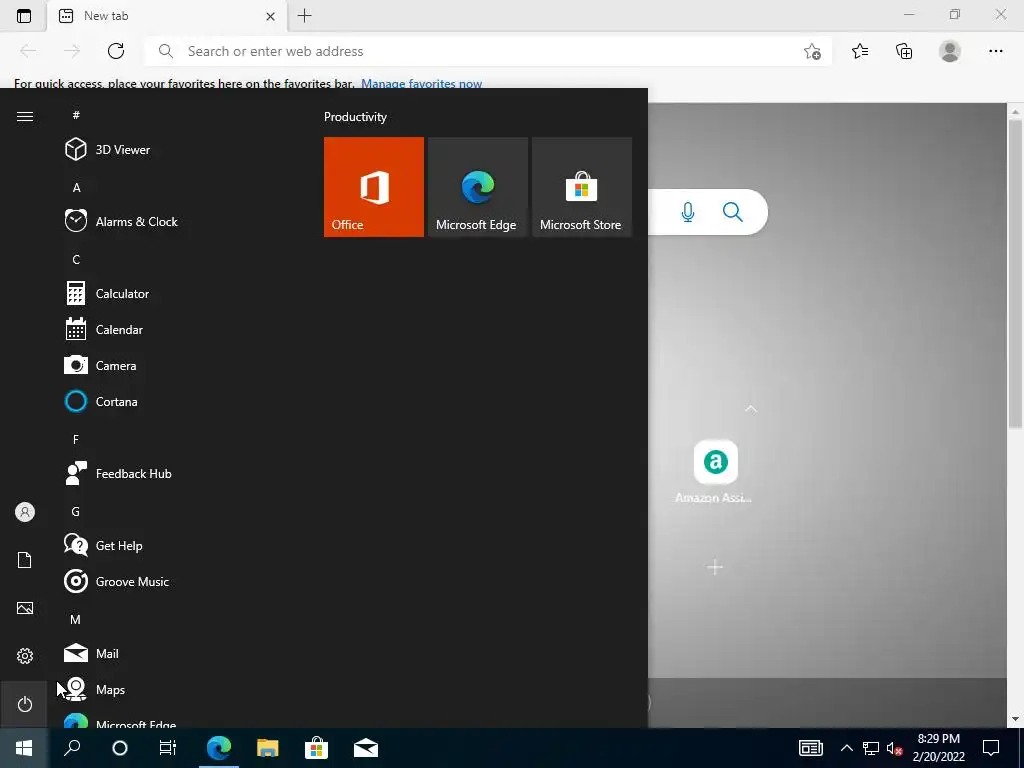
Task: Click the Power button in Start menu
Action: (x=24, y=704)
